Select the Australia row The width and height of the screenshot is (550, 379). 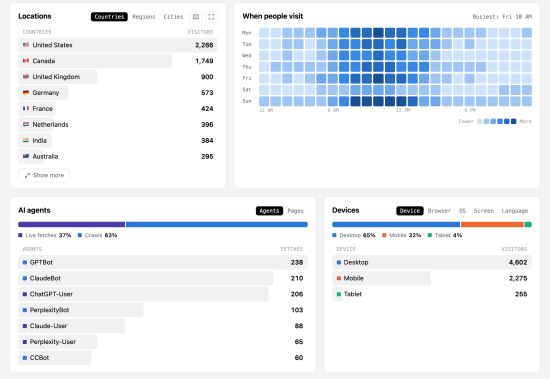(x=118, y=156)
